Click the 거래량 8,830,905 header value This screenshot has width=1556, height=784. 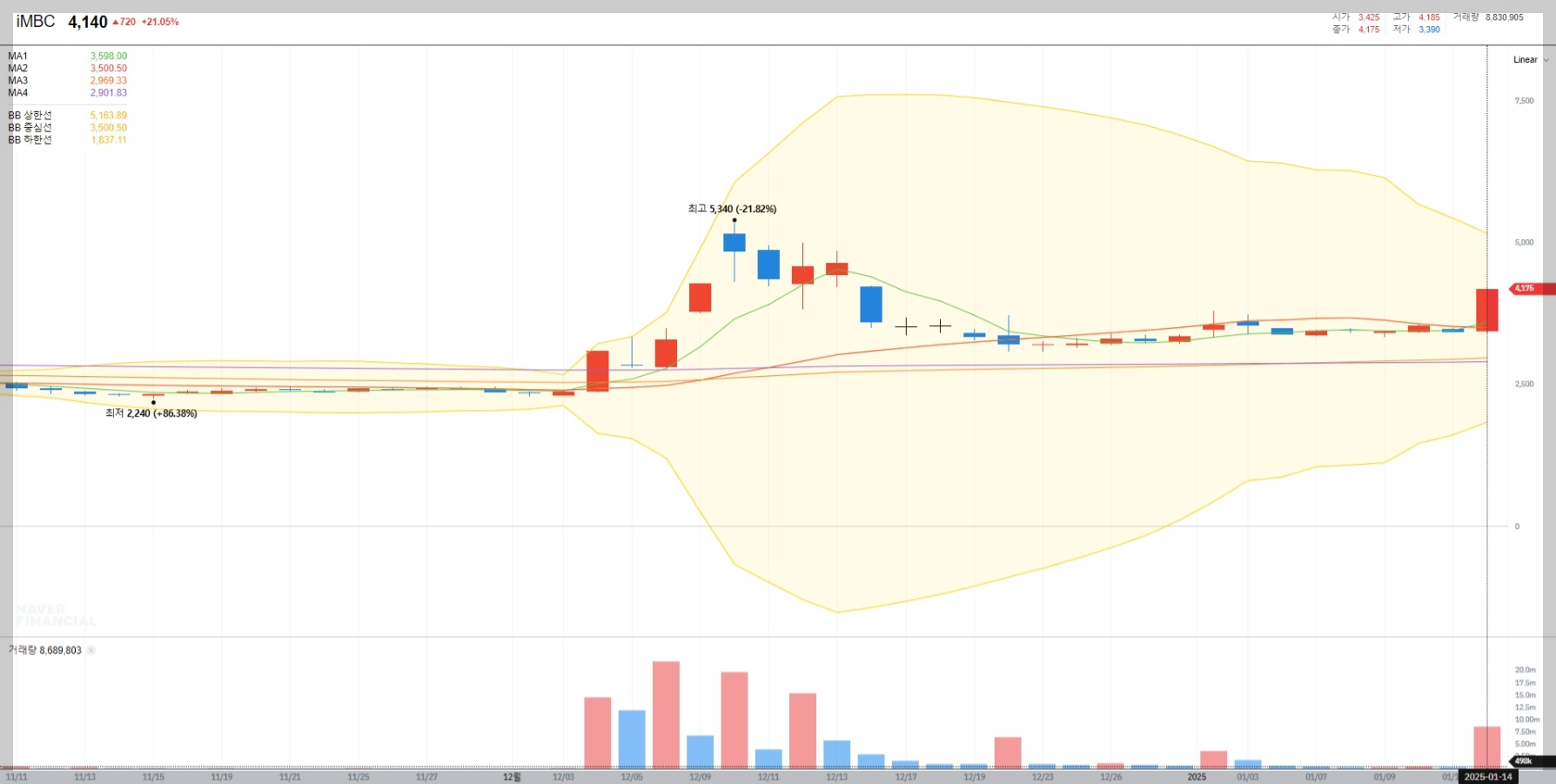click(x=1505, y=17)
